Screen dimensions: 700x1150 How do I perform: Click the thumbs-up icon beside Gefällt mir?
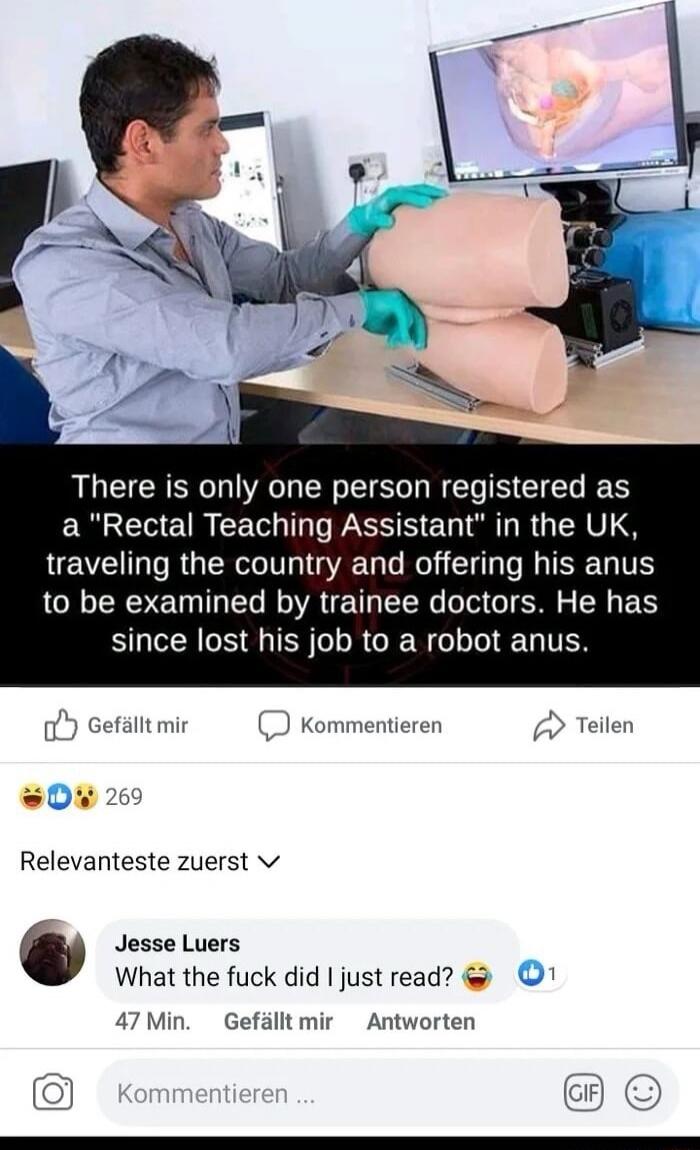(60, 725)
